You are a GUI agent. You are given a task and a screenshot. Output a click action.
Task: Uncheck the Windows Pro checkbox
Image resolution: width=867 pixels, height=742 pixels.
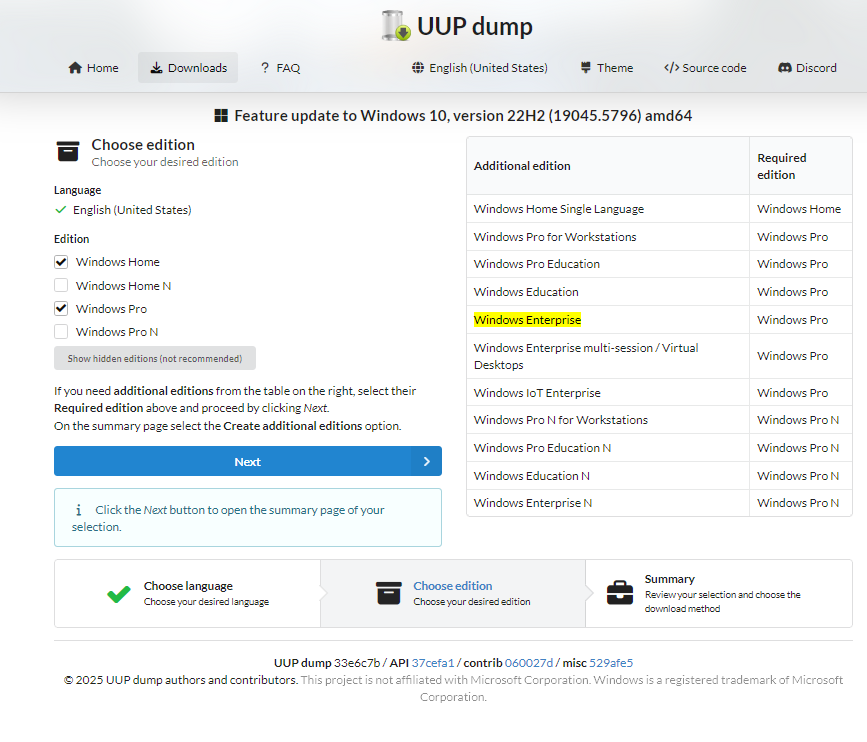tap(61, 309)
